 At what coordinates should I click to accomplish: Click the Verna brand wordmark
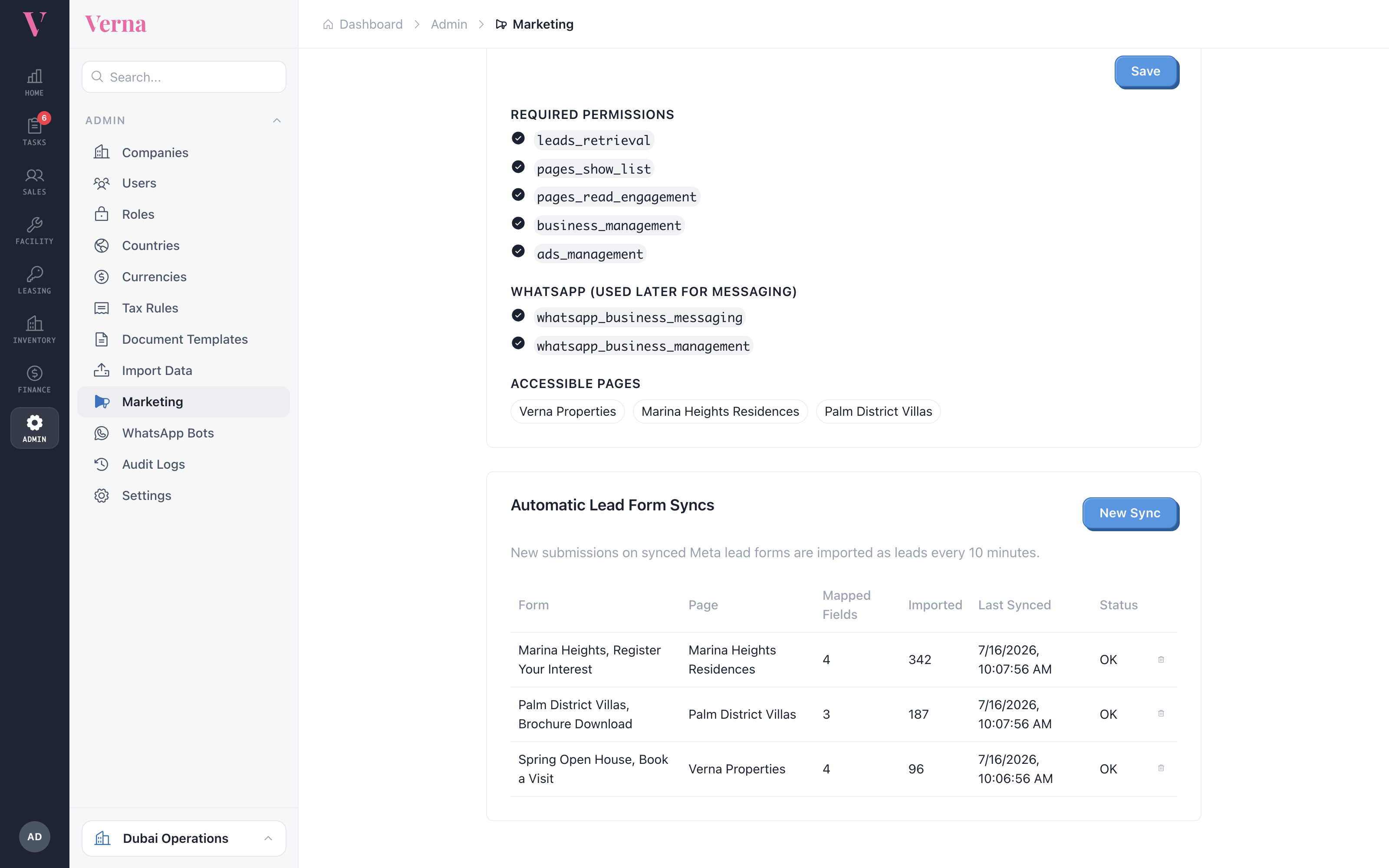click(116, 24)
